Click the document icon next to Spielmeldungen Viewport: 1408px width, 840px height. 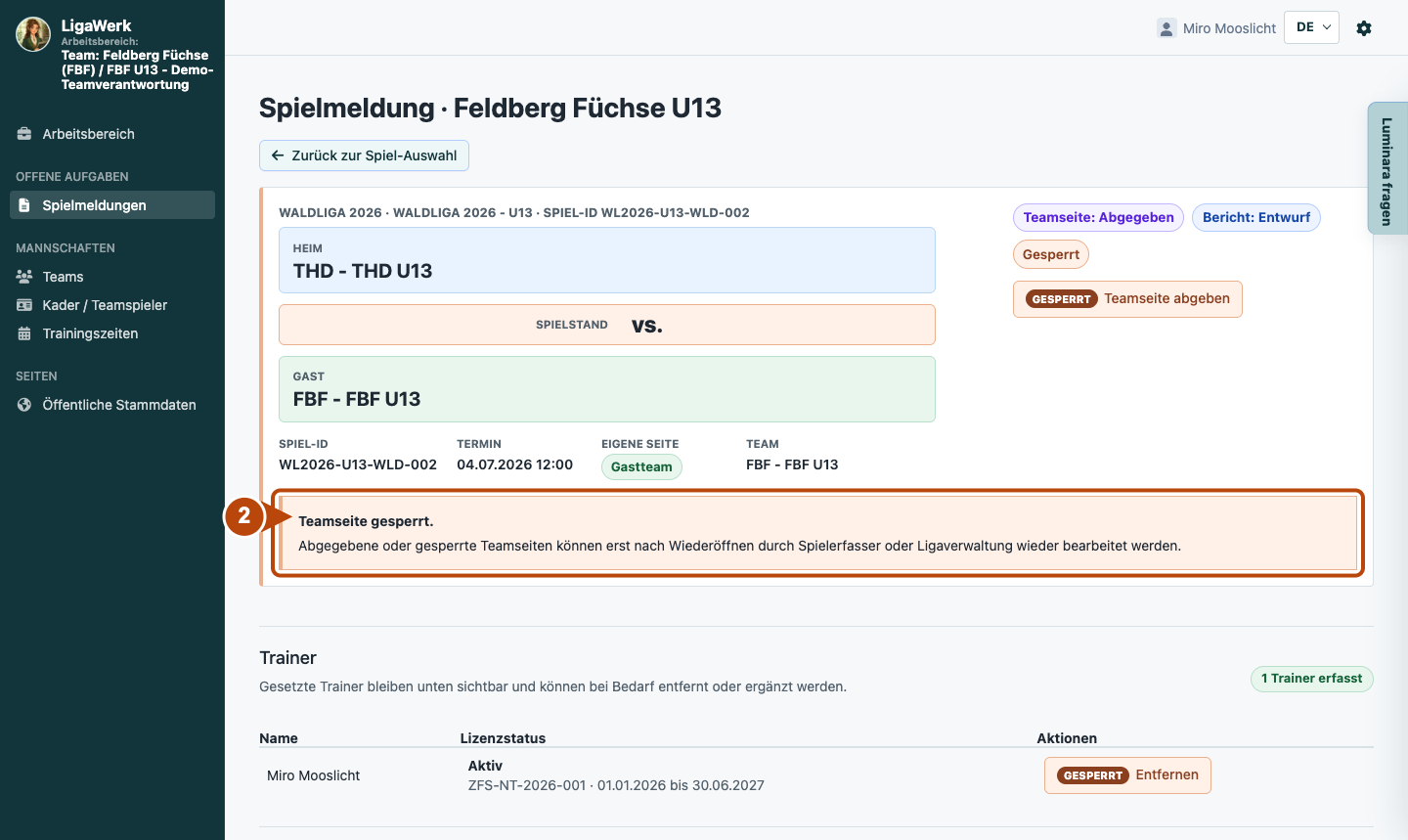coord(24,205)
